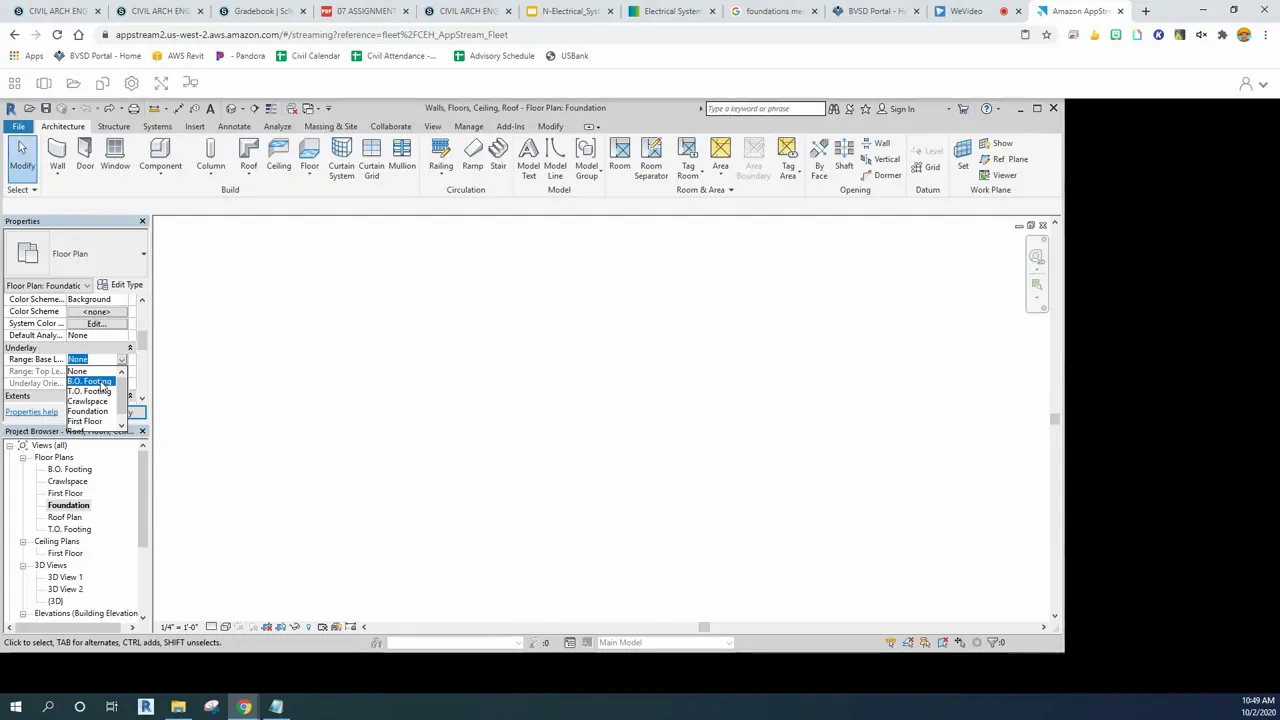Choose B.O. Footing in underlay dropdown list
1280x720 pixels.
[x=90, y=382]
